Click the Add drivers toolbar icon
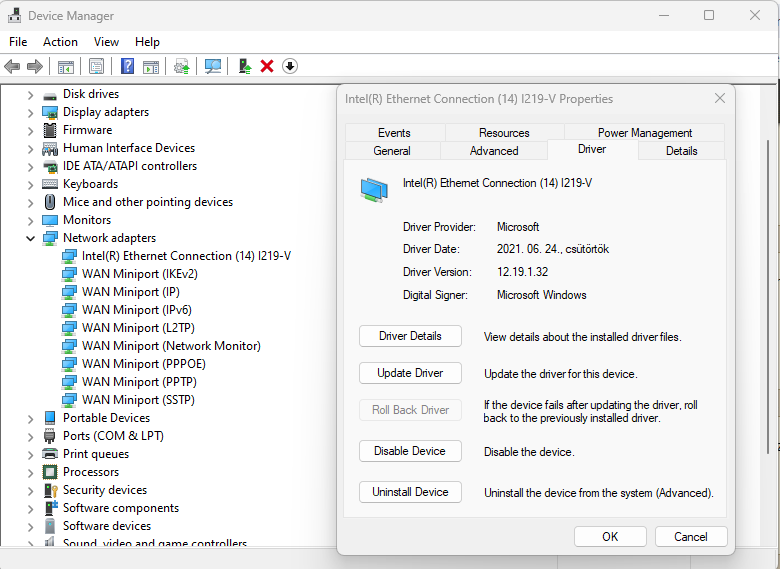This screenshot has width=780, height=569. 245,66
